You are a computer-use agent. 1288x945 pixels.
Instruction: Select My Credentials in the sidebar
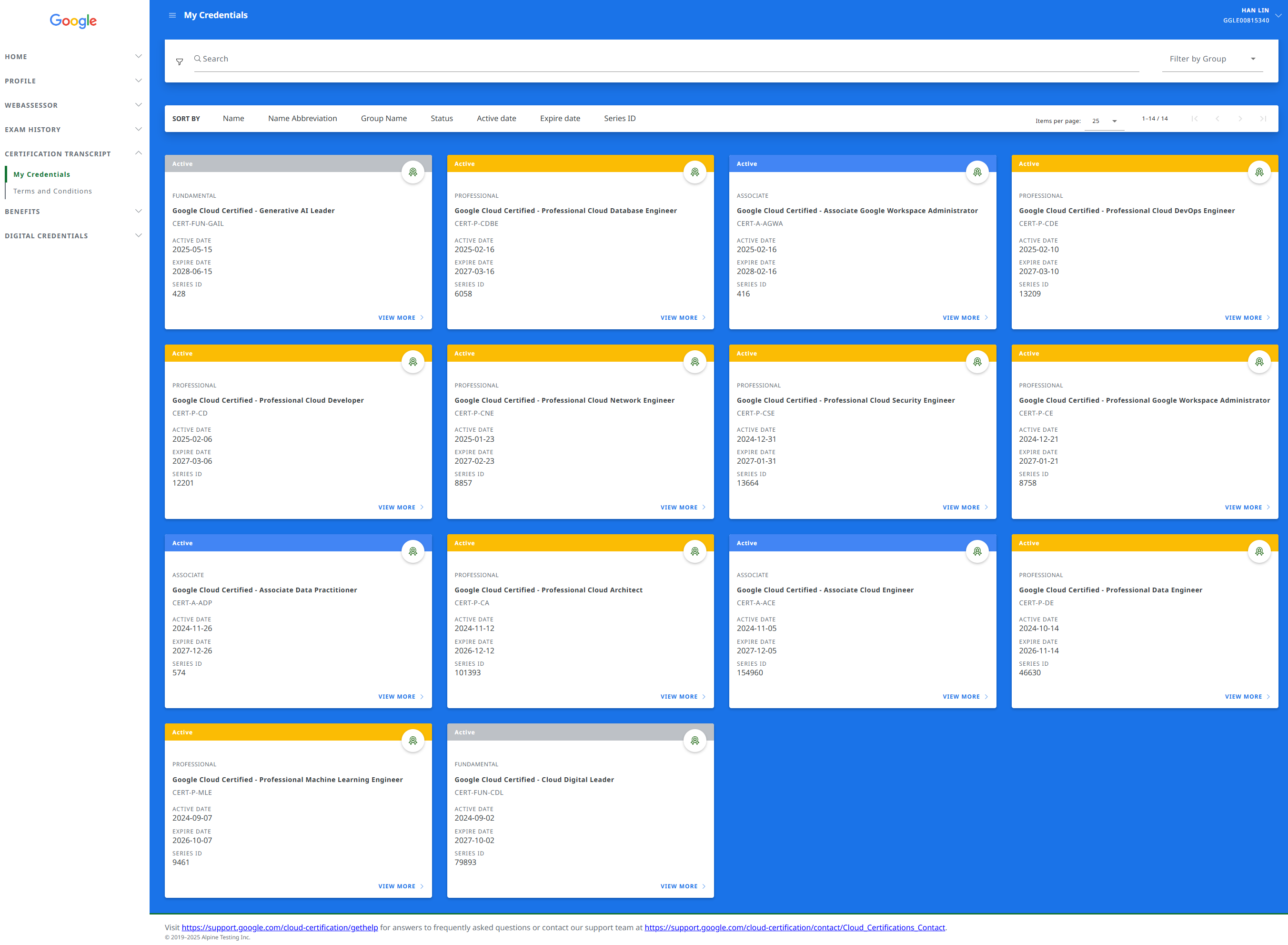(x=42, y=174)
